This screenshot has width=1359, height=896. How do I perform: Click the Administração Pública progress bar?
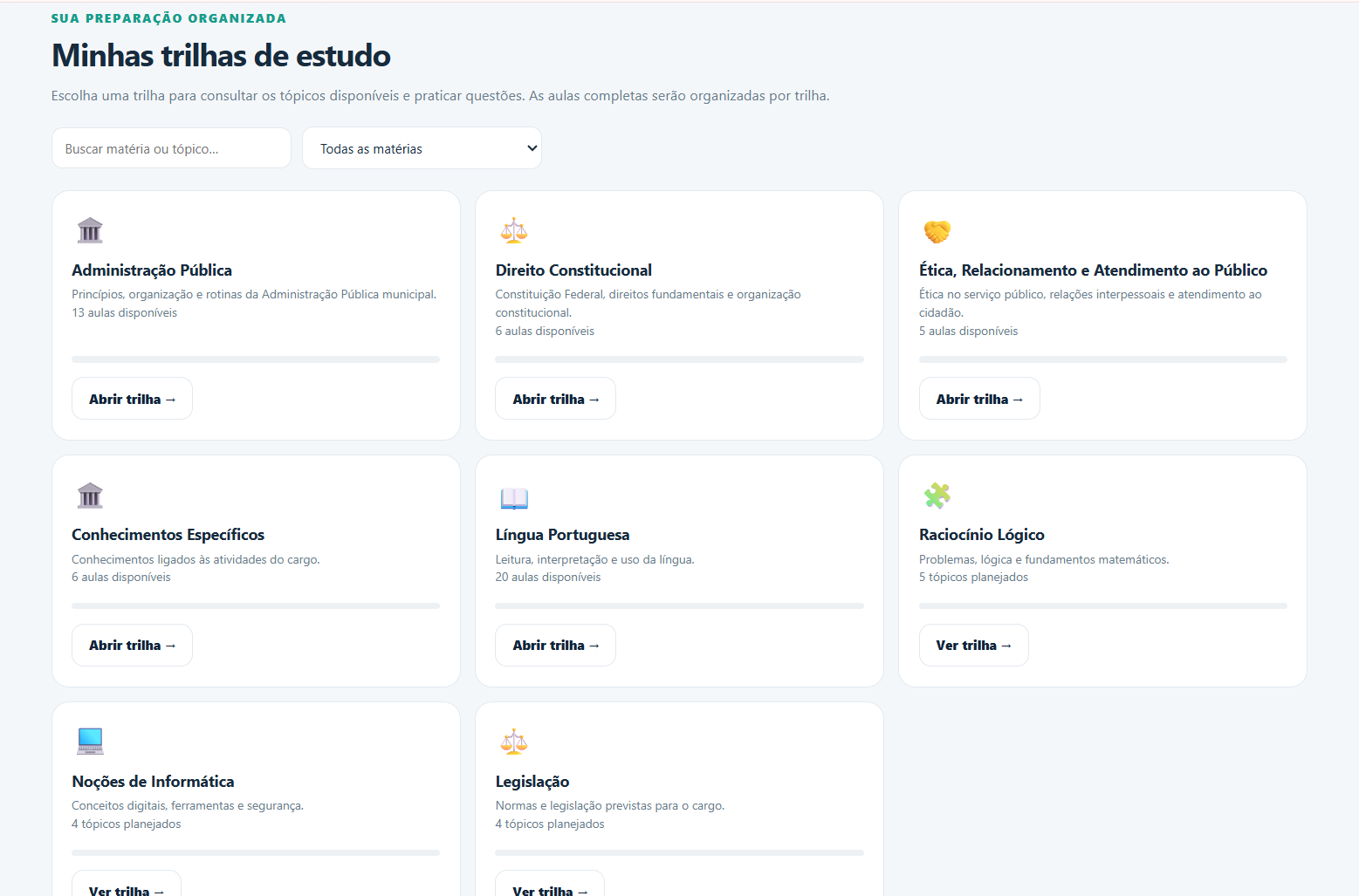point(256,359)
